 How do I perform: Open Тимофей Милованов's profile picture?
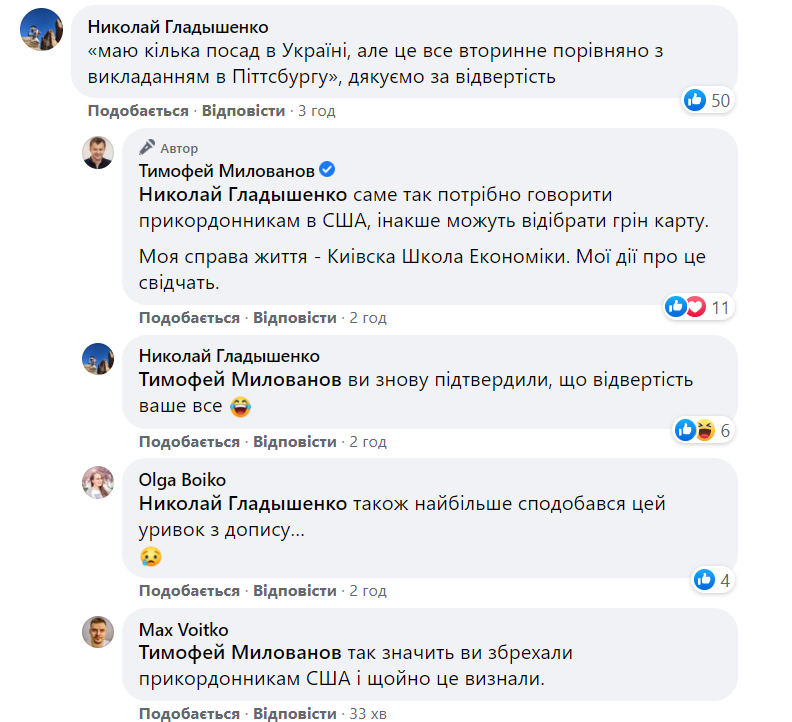tap(97, 153)
